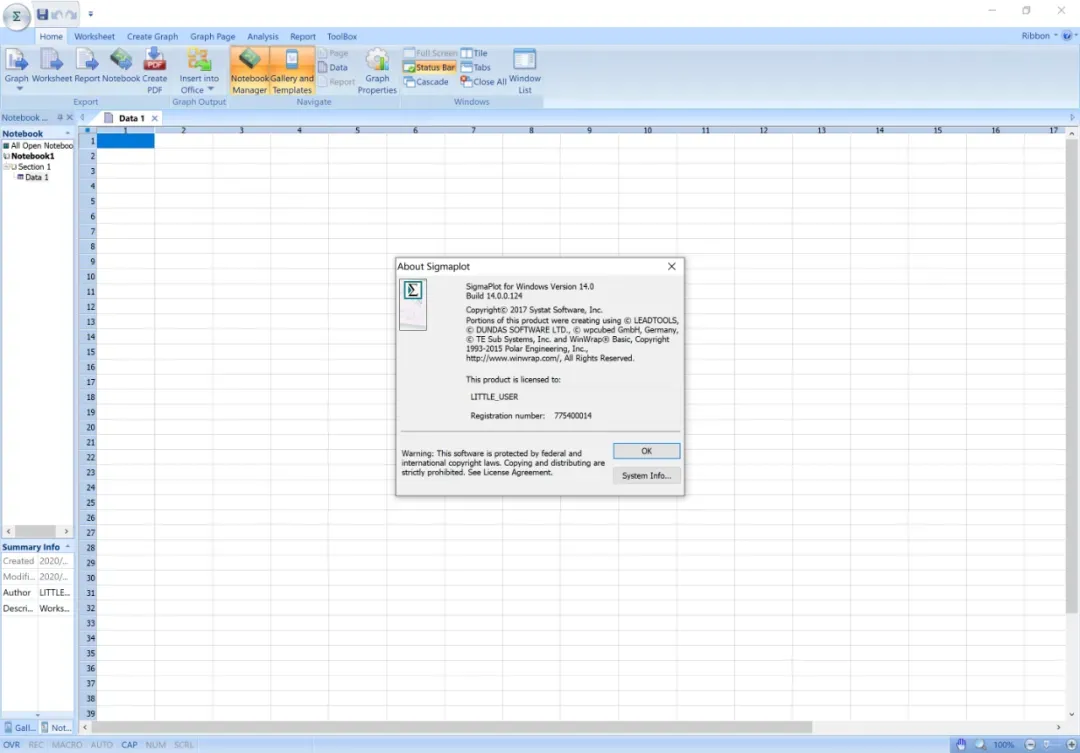Image resolution: width=1080 pixels, height=753 pixels.
Task: Open the Window List
Action: 525,71
